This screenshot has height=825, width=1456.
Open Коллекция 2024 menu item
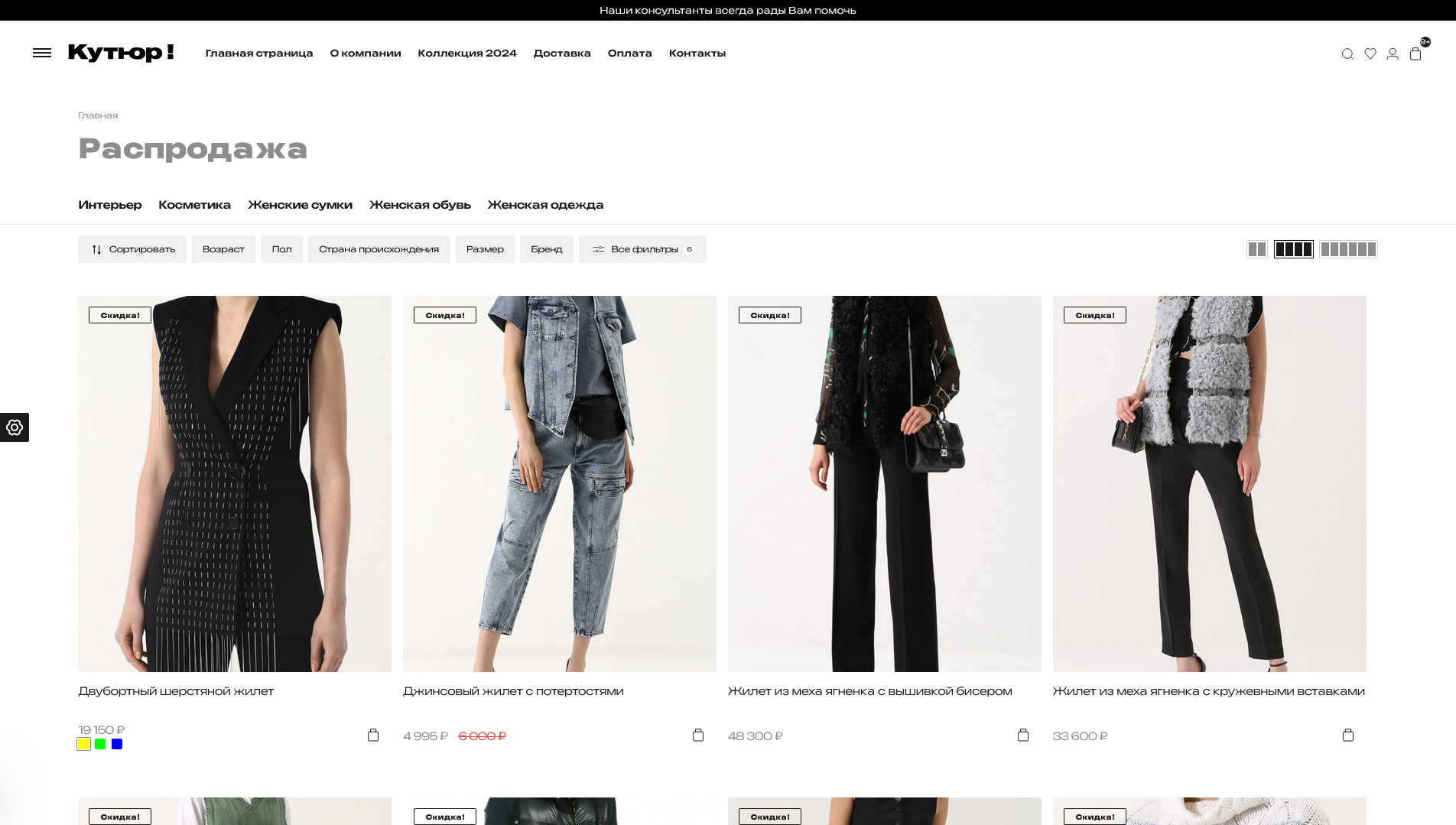(x=467, y=53)
